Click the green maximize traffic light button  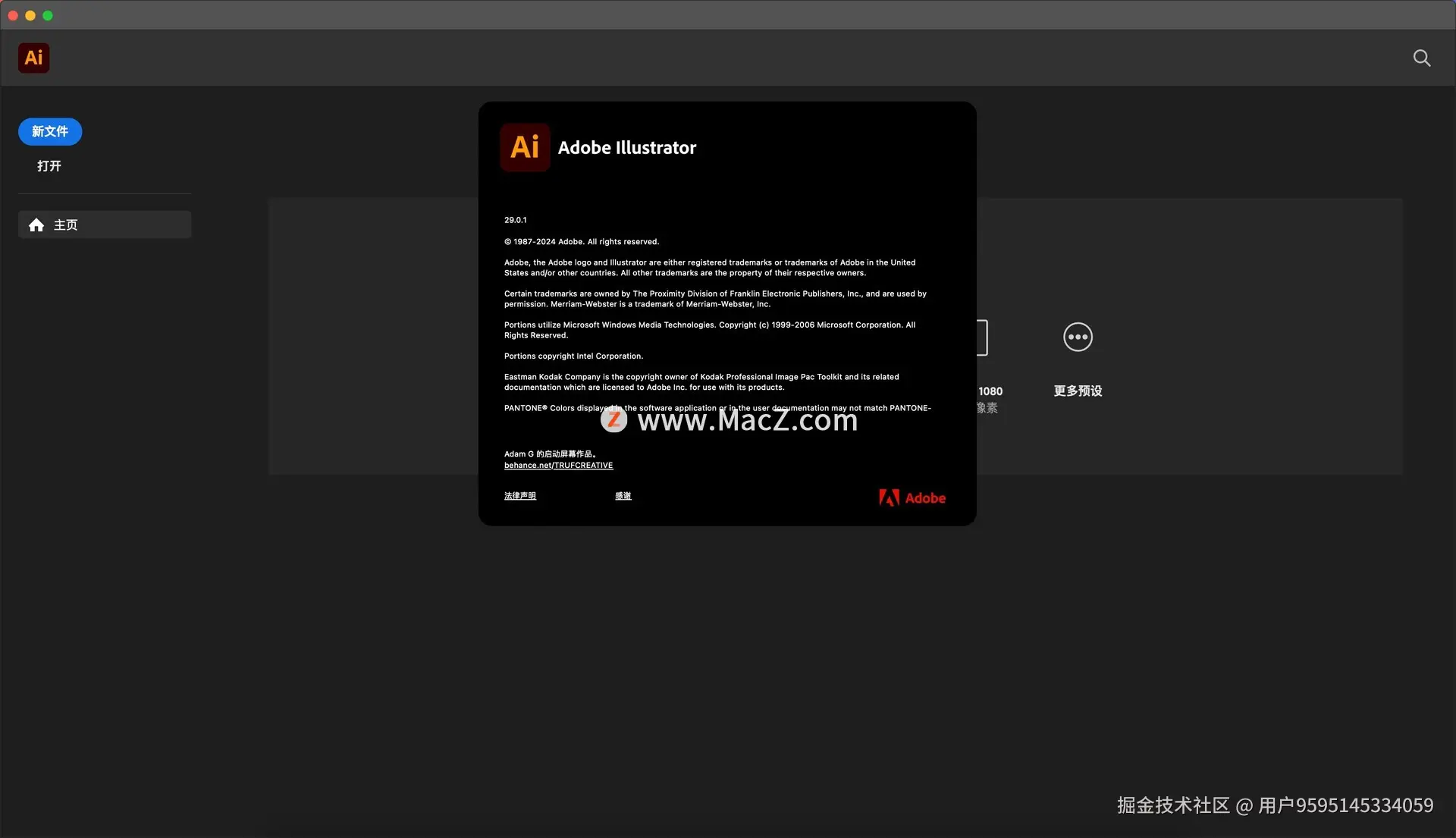click(47, 15)
